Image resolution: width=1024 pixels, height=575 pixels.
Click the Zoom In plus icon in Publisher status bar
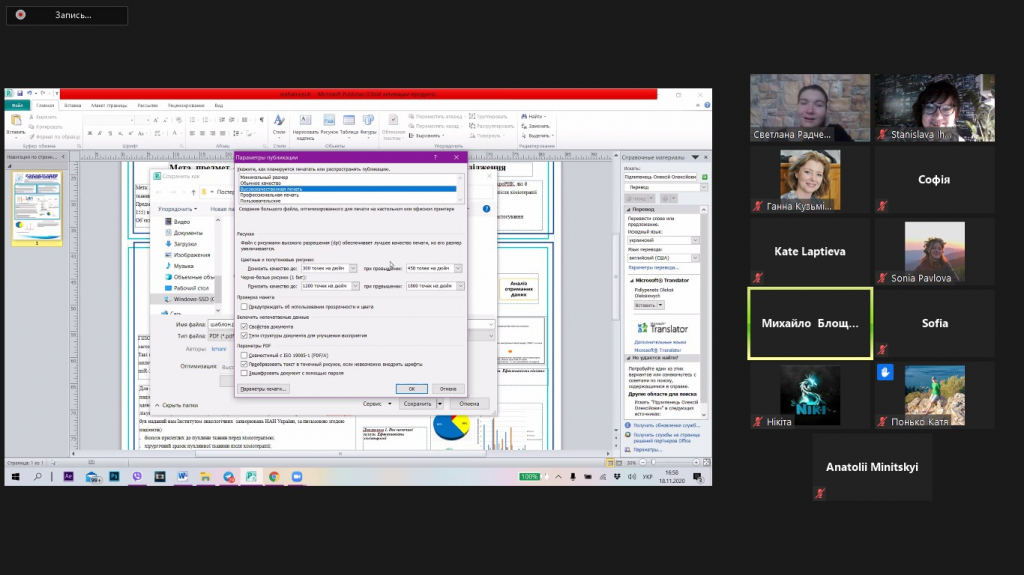[x=696, y=463]
